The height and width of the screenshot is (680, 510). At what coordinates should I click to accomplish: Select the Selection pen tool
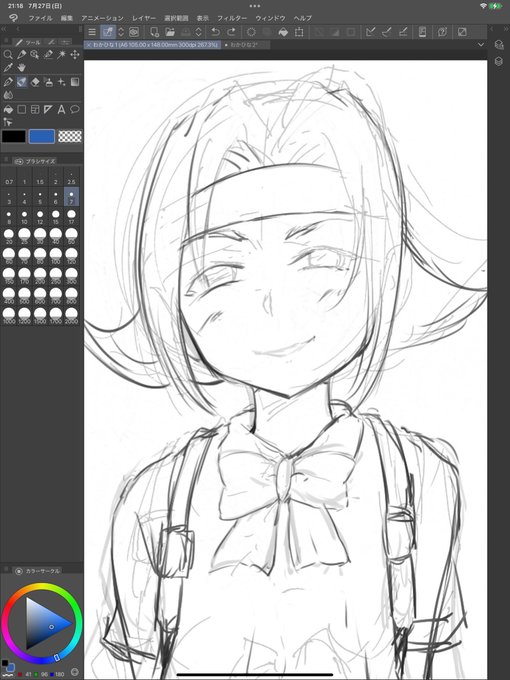48,54
